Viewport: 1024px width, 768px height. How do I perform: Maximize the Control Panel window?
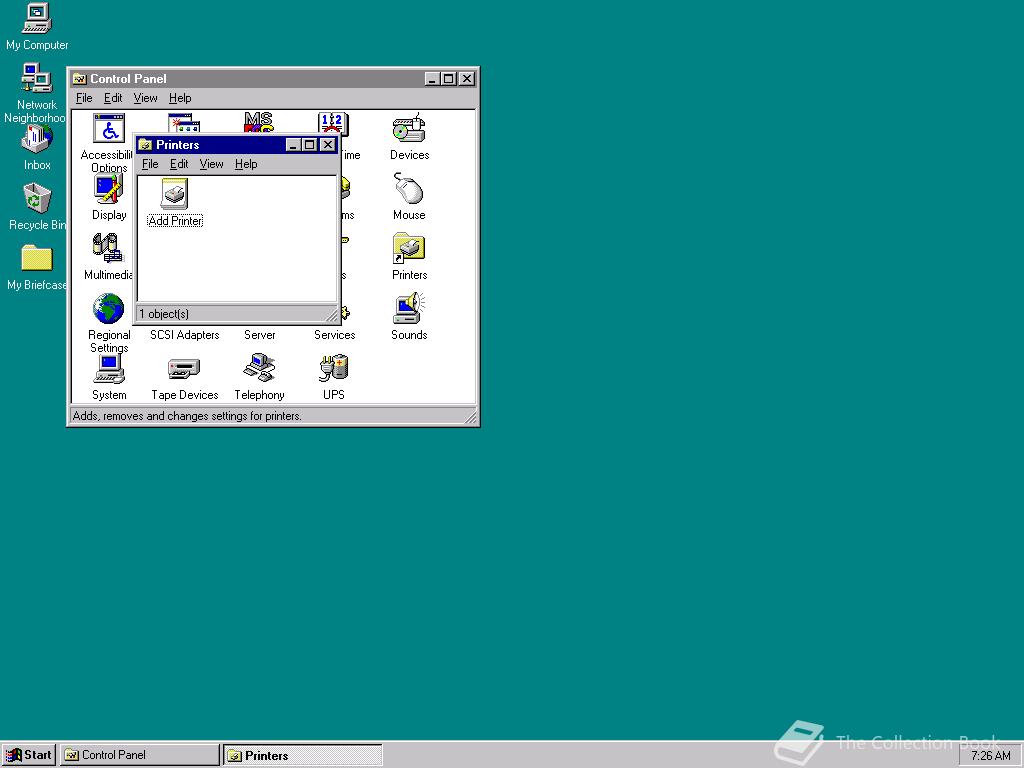coord(448,79)
